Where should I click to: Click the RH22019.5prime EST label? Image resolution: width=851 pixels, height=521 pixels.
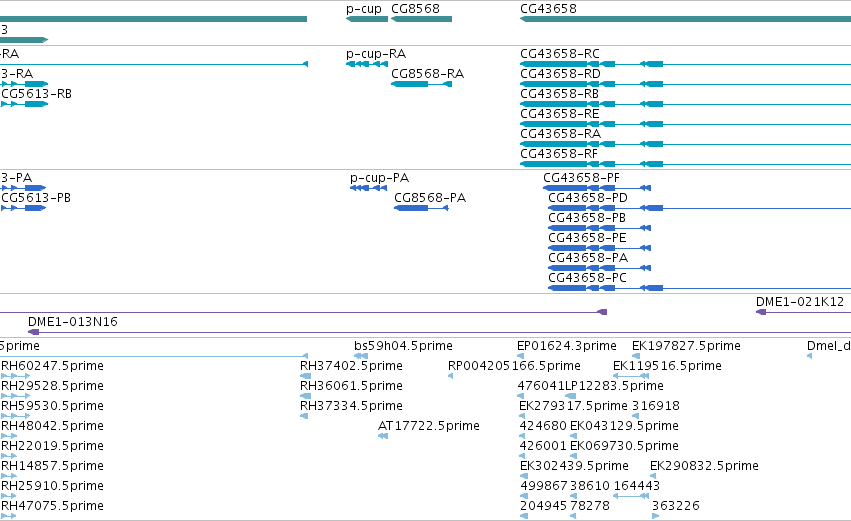point(52,446)
